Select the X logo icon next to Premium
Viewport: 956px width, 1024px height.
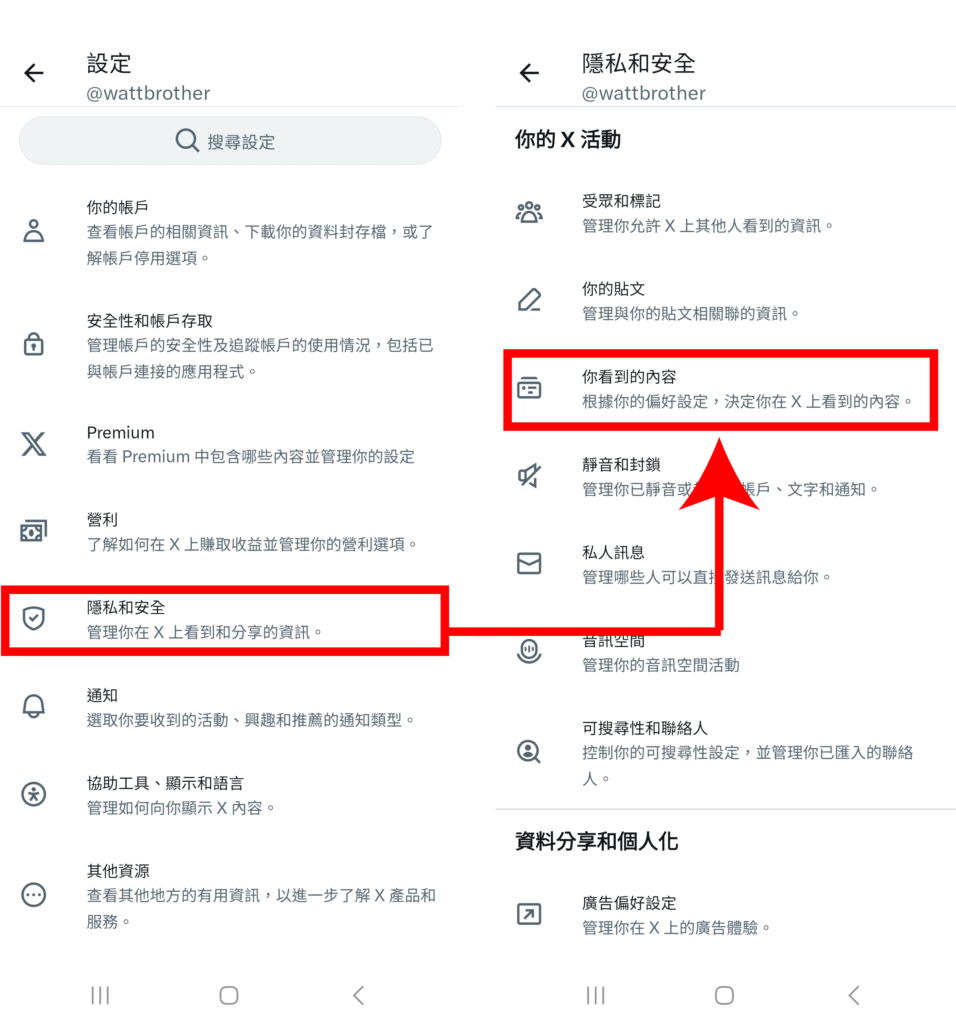click(x=34, y=444)
